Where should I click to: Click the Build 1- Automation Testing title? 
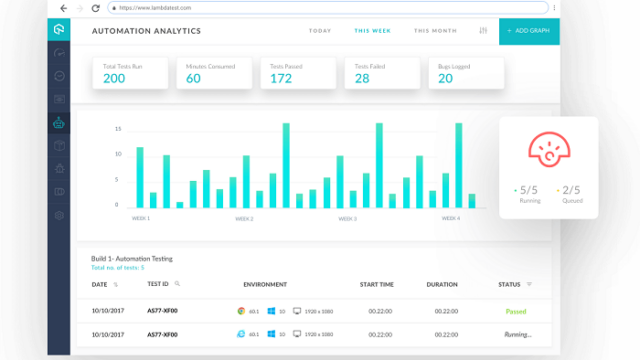(132, 259)
